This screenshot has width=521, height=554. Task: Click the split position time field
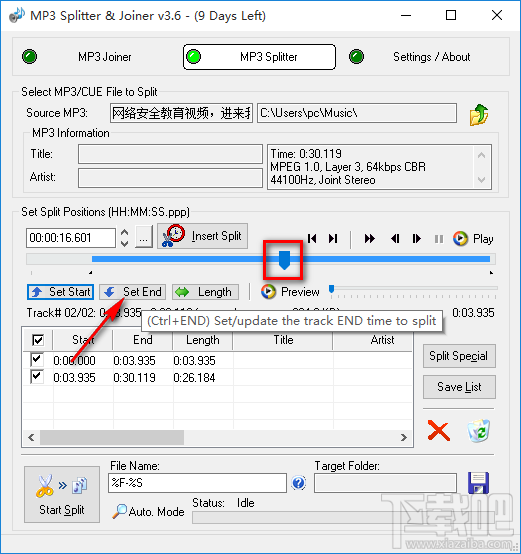71,238
